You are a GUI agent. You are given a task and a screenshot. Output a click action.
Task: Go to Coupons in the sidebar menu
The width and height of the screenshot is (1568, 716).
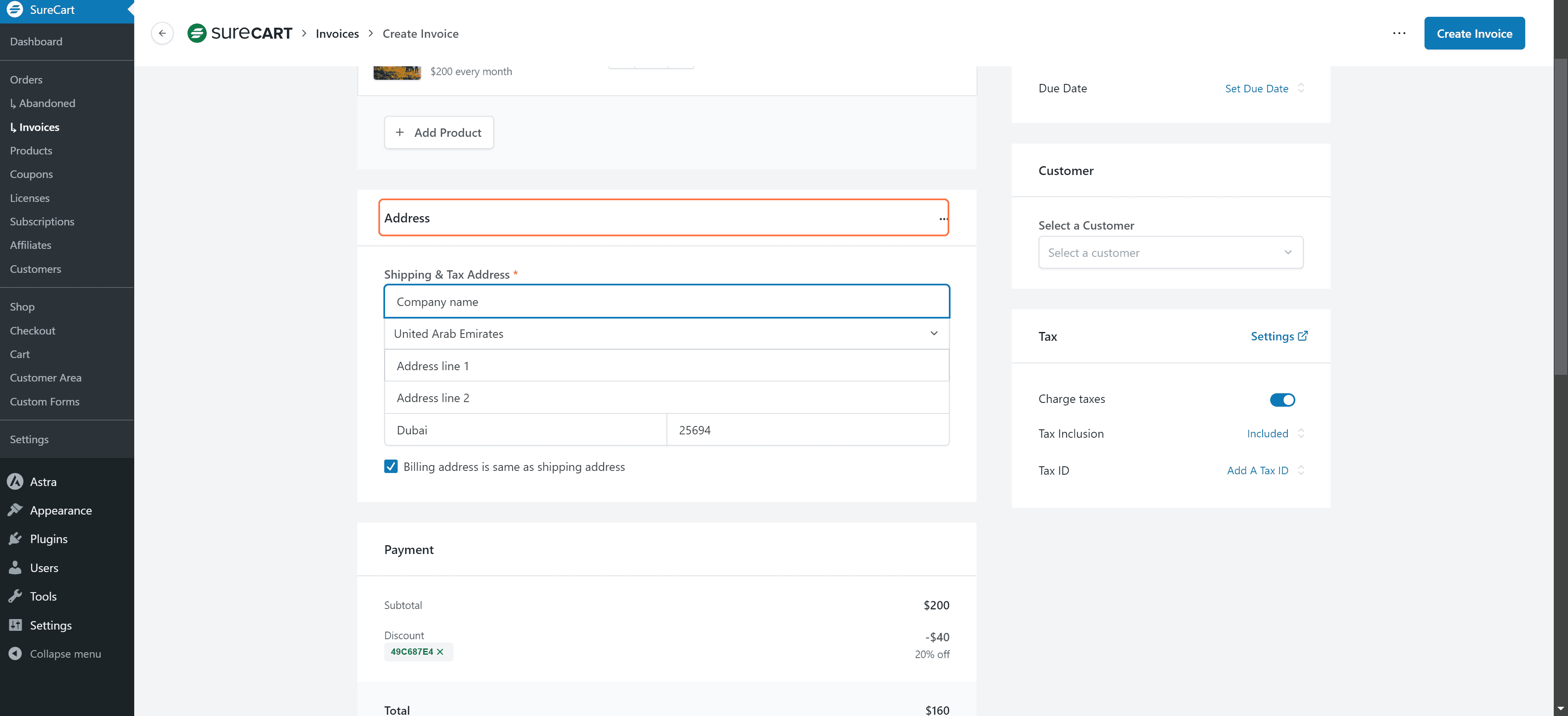(31, 174)
